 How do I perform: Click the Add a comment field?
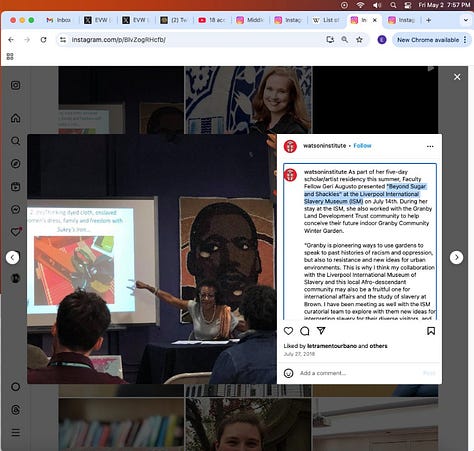tap(358, 373)
